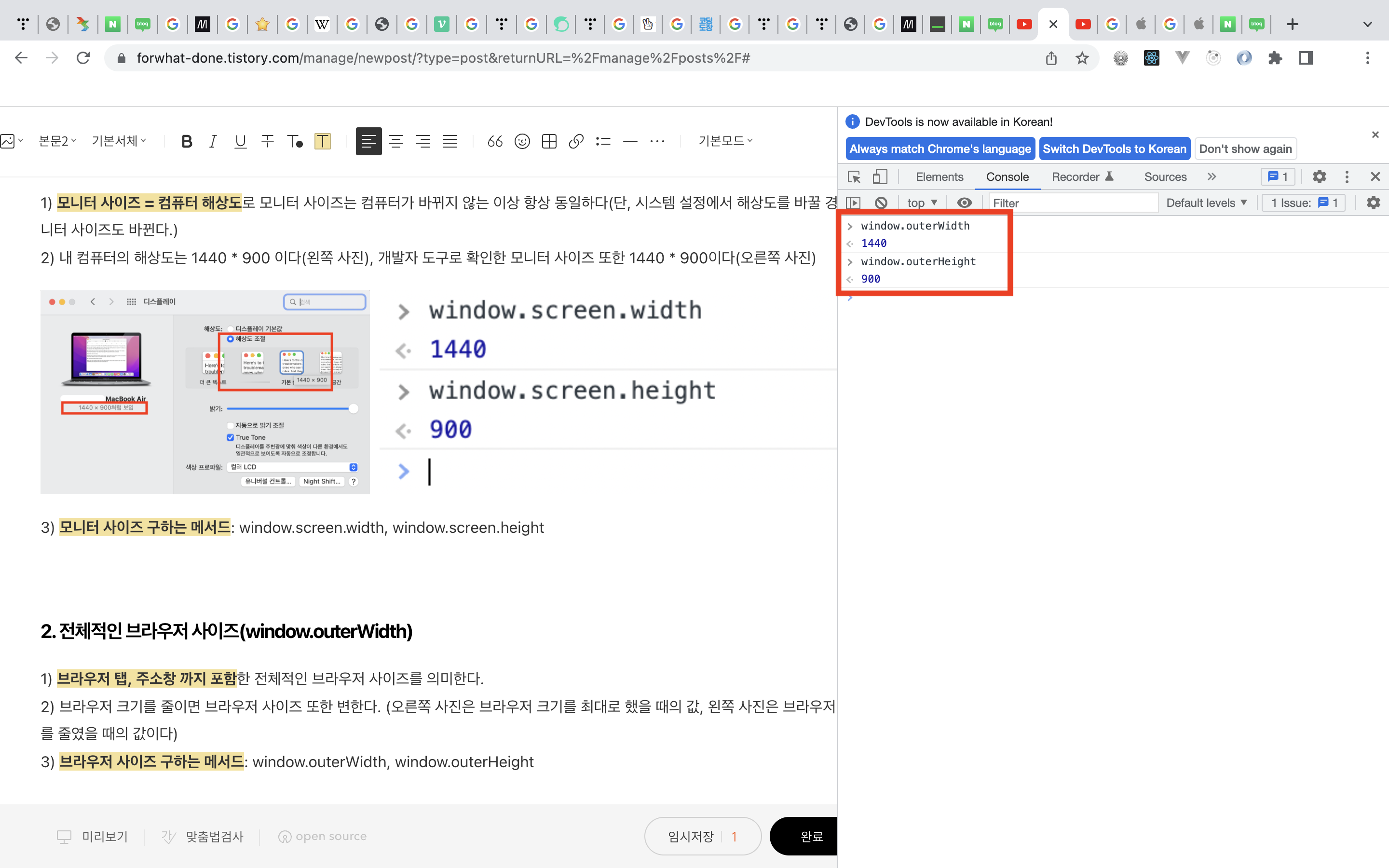Expand the 기본서체 font dropdown

click(x=119, y=141)
